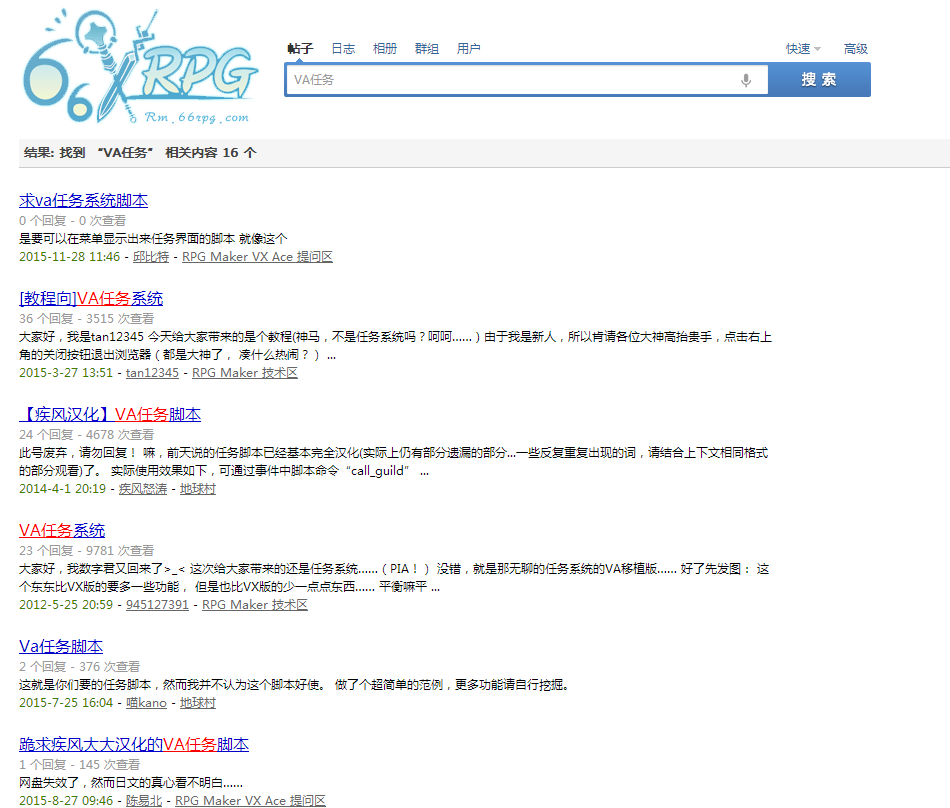Image resolution: width=950 pixels, height=808 pixels.
Task: Click the text 24 个回复 - 4678 次查看
Action: (87, 435)
